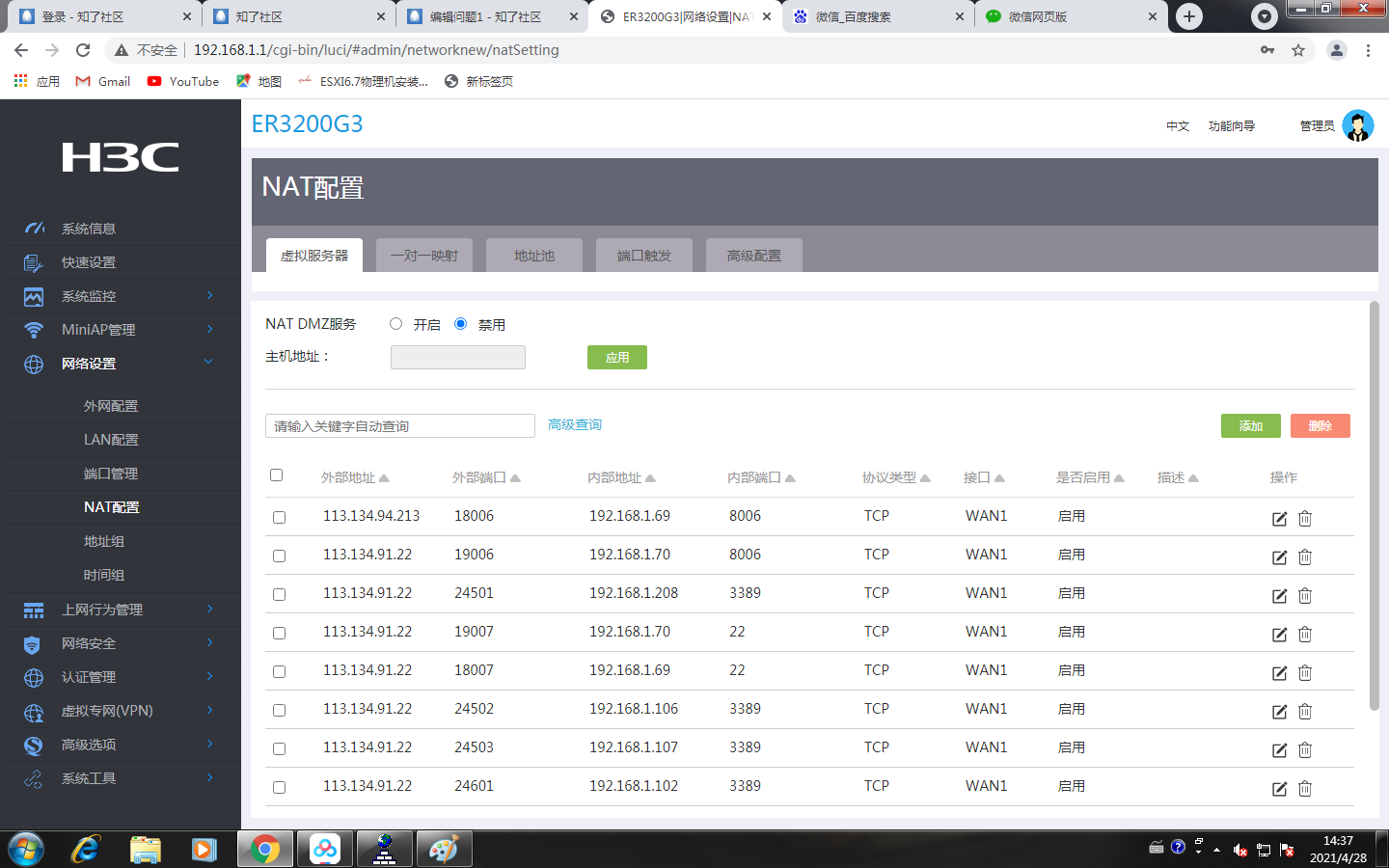Click the Chrome address bar URL
The height and width of the screenshot is (868, 1389).
[376, 50]
